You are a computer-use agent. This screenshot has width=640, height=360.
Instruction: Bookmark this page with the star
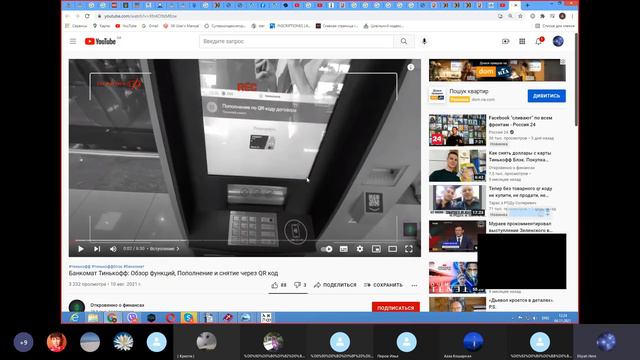coord(520,16)
